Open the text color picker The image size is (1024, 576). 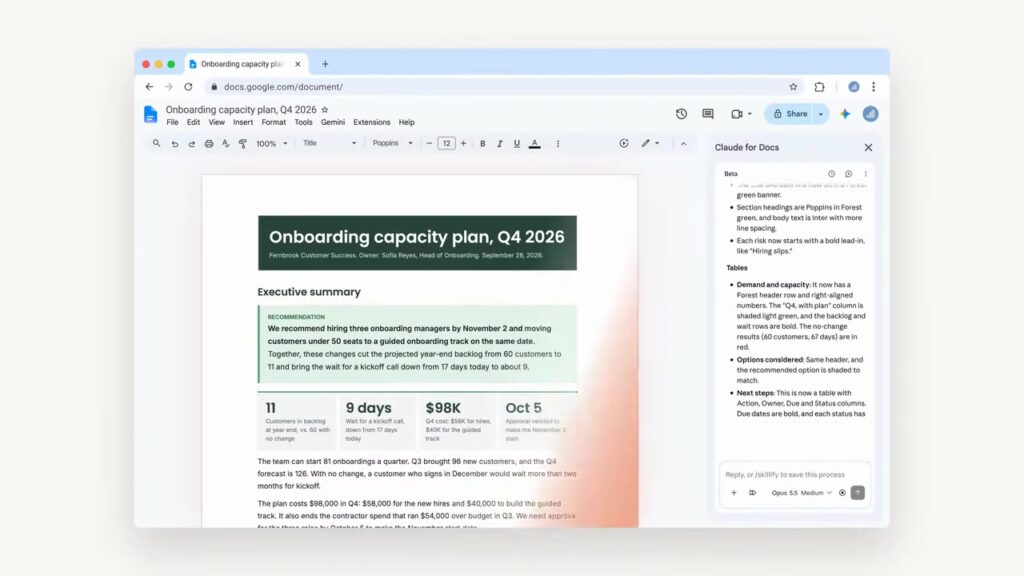[x=534, y=144]
